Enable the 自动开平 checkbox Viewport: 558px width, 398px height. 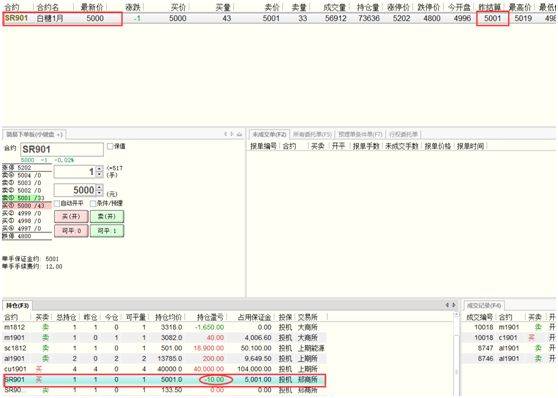57,203
